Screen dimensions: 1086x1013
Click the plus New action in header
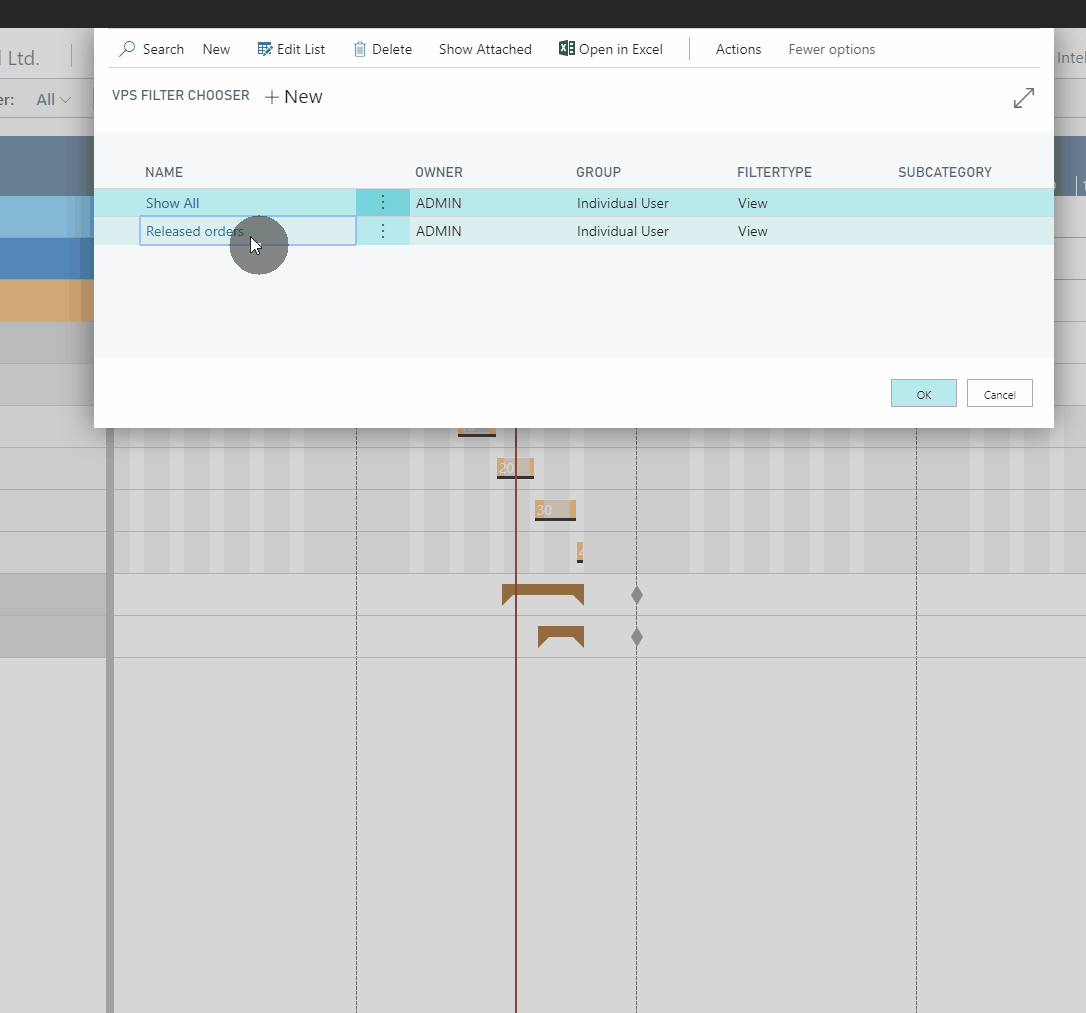[293, 97]
